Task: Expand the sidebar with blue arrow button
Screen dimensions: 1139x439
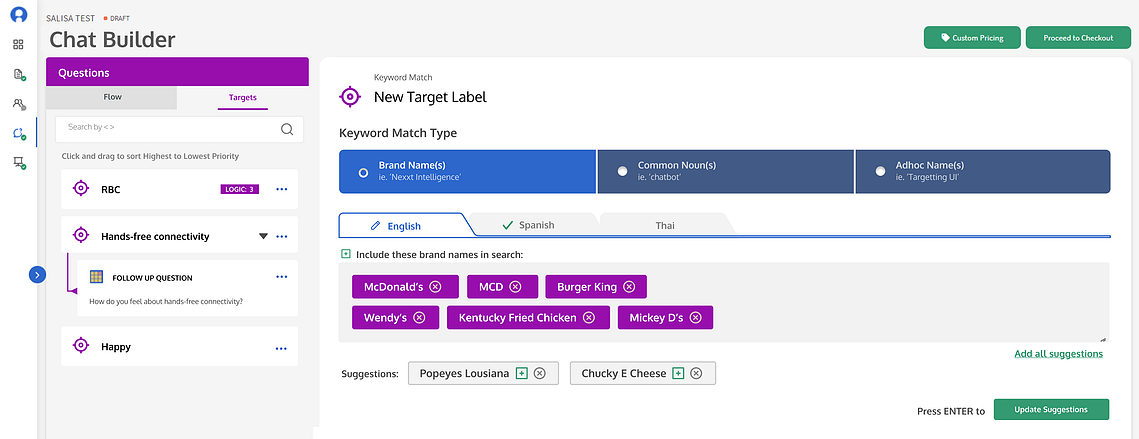Action: 37,275
